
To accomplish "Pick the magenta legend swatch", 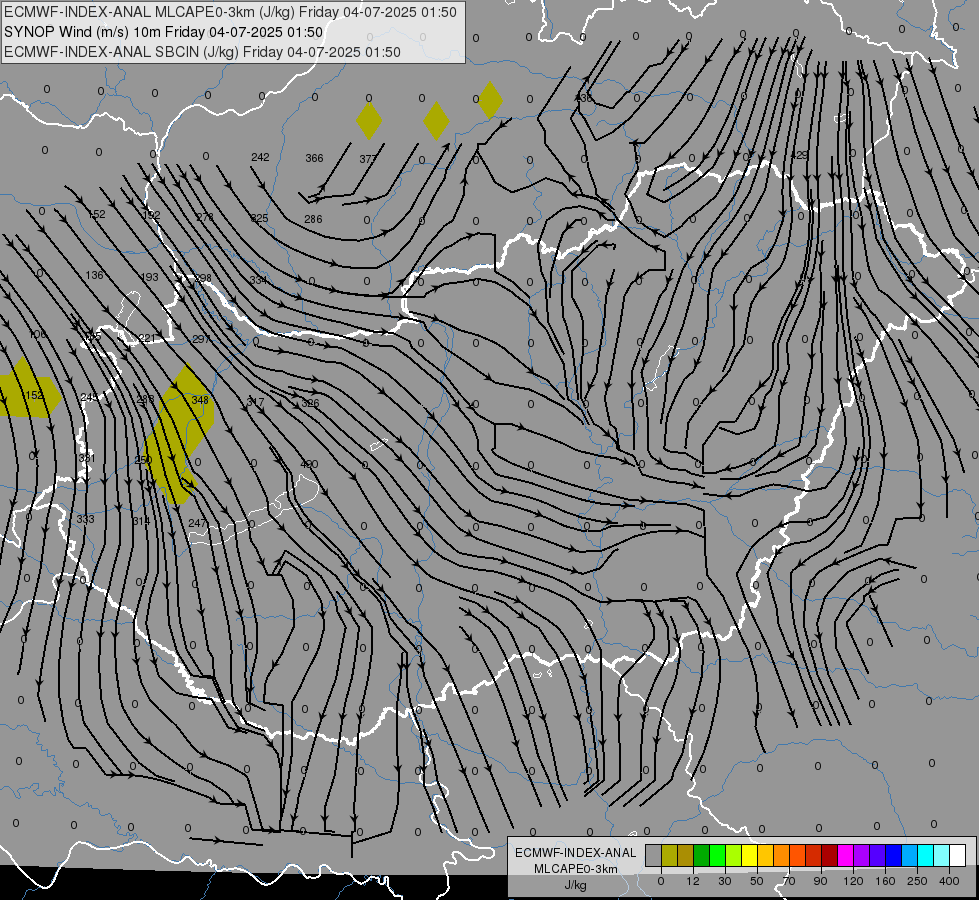I will (x=846, y=855).
